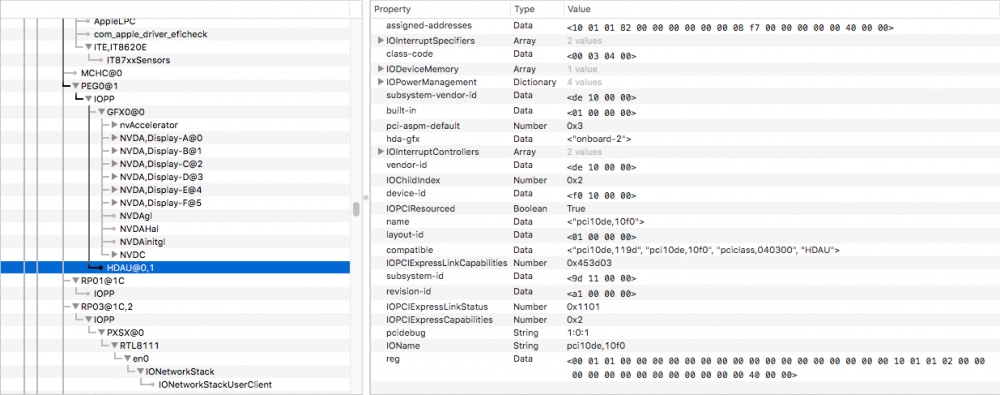This screenshot has width=1000, height=395.
Task: Select the assigned-addresses property row
Action: coord(686,27)
